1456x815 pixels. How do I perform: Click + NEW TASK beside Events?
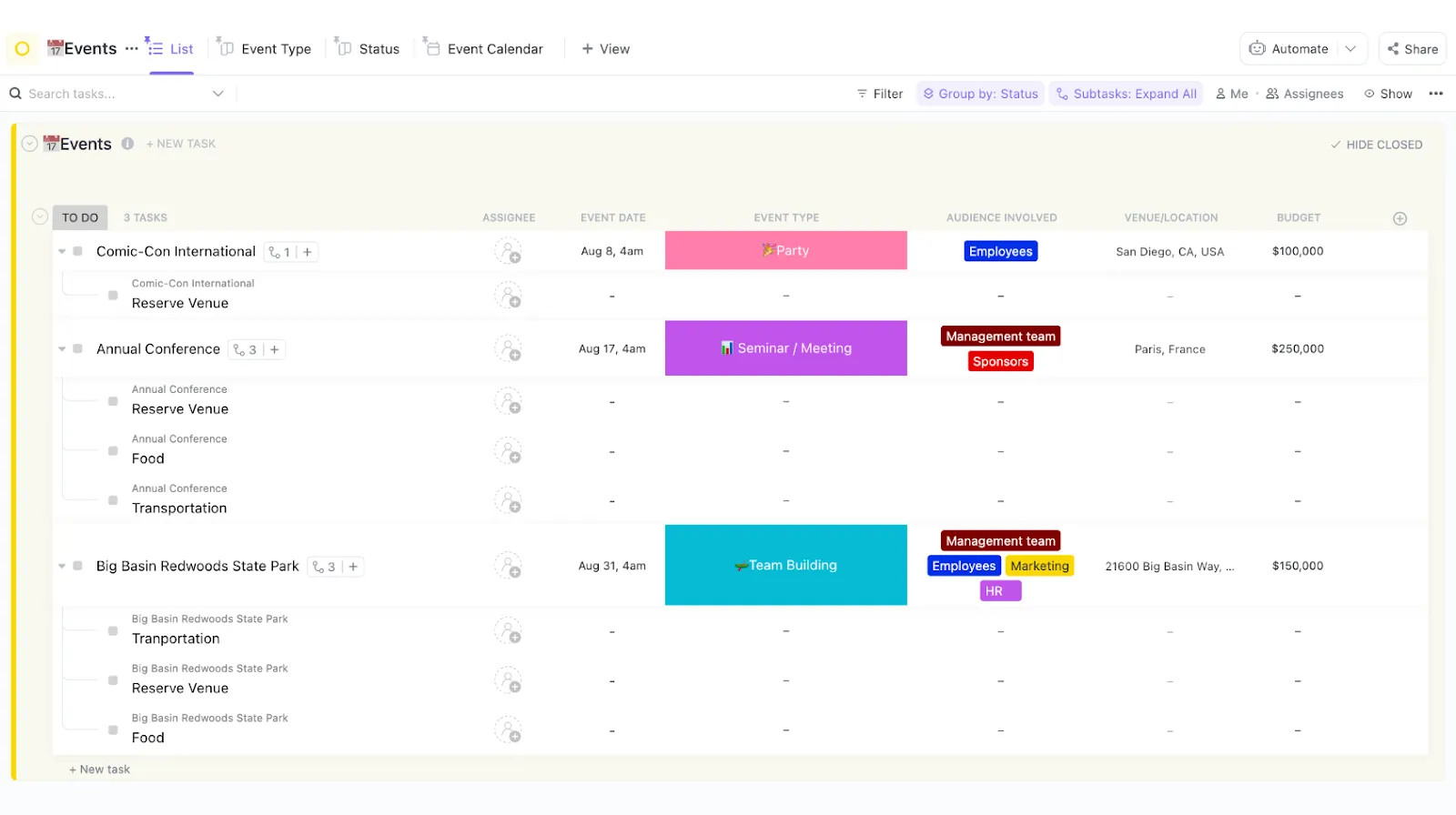point(181,144)
